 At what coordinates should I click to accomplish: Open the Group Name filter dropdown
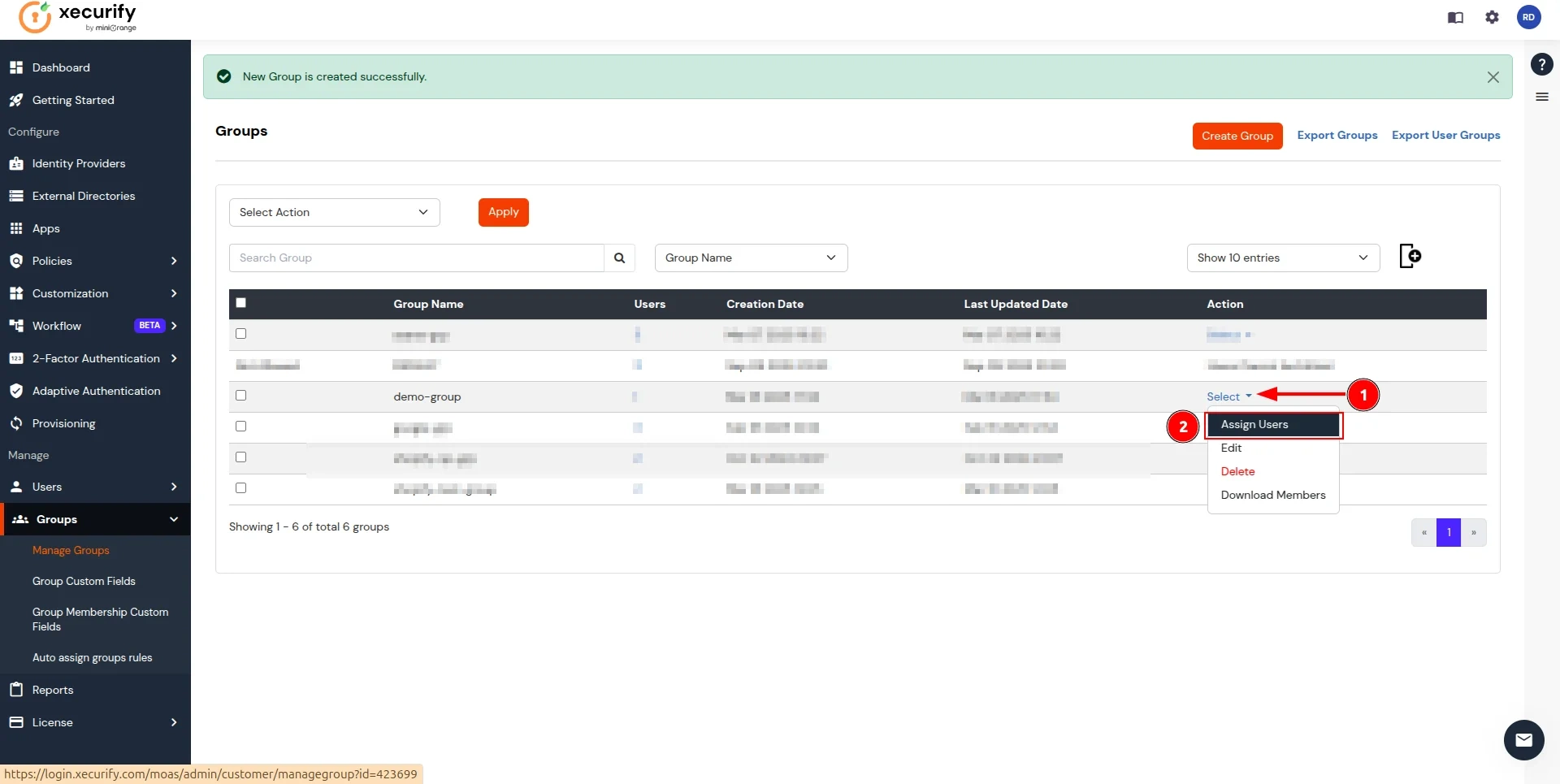pos(750,258)
